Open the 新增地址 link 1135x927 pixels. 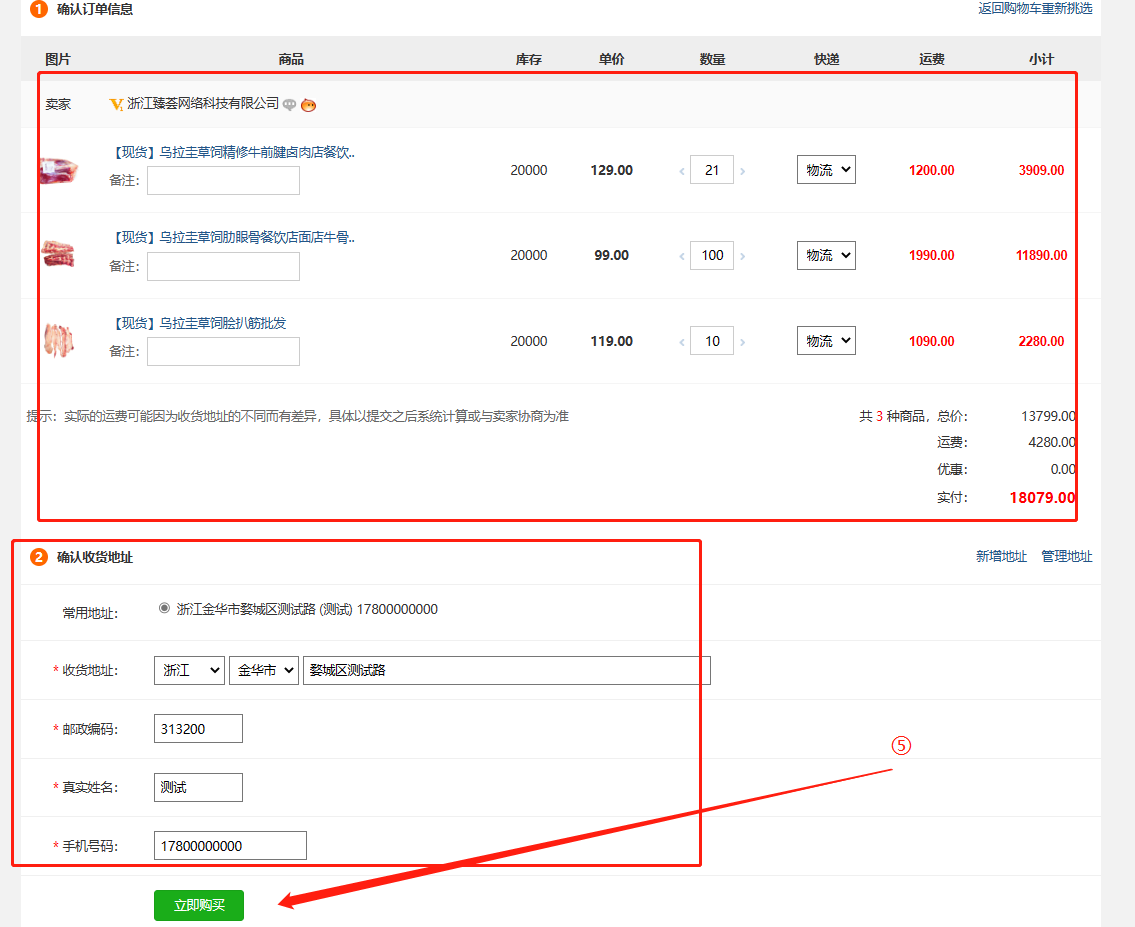[1001, 557]
